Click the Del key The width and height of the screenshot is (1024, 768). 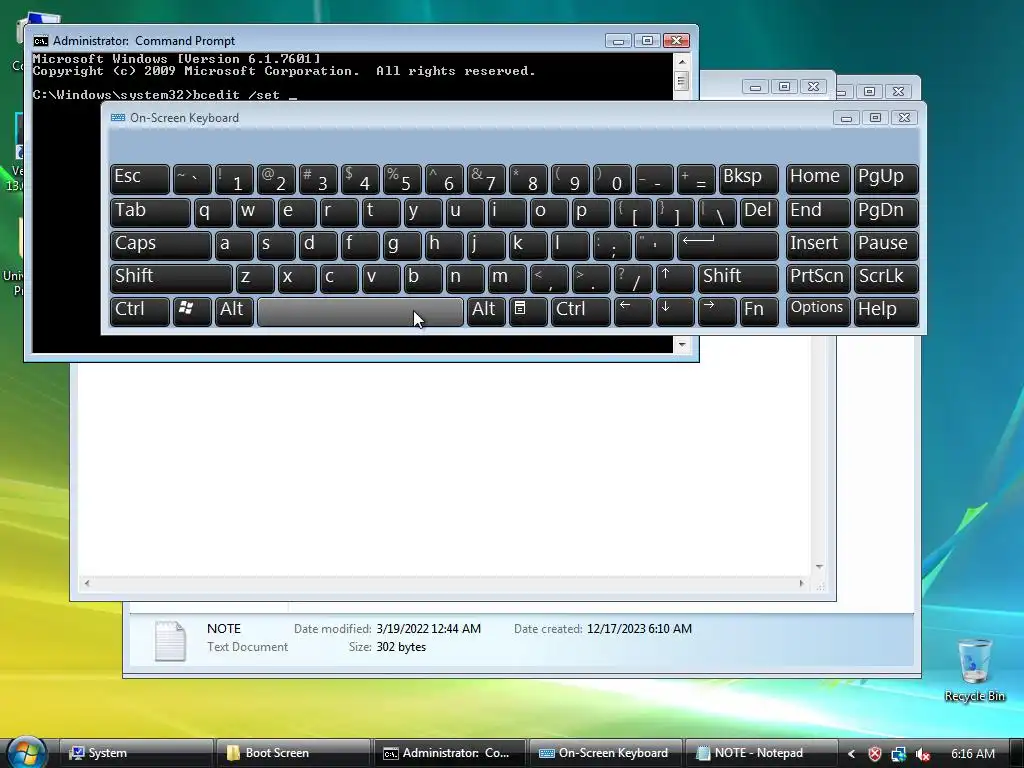tap(759, 212)
